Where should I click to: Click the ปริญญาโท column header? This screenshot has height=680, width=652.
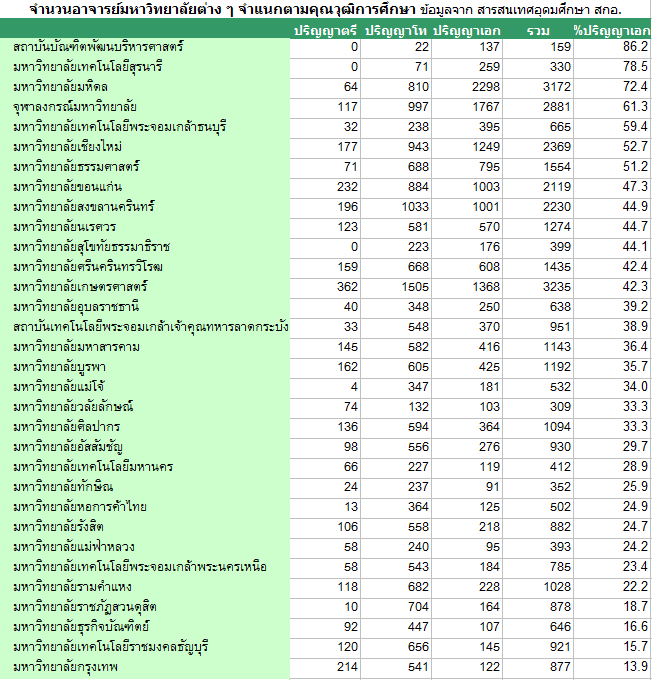click(x=396, y=31)
